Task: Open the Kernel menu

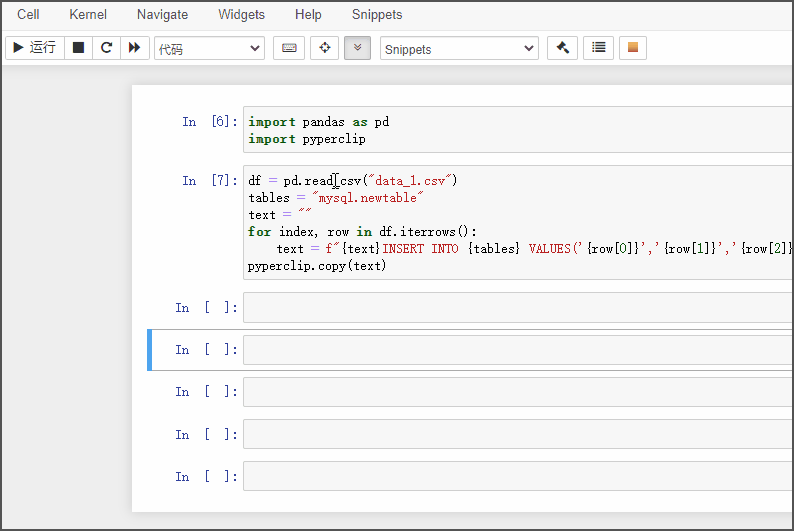Action: [x=88, y=15]
